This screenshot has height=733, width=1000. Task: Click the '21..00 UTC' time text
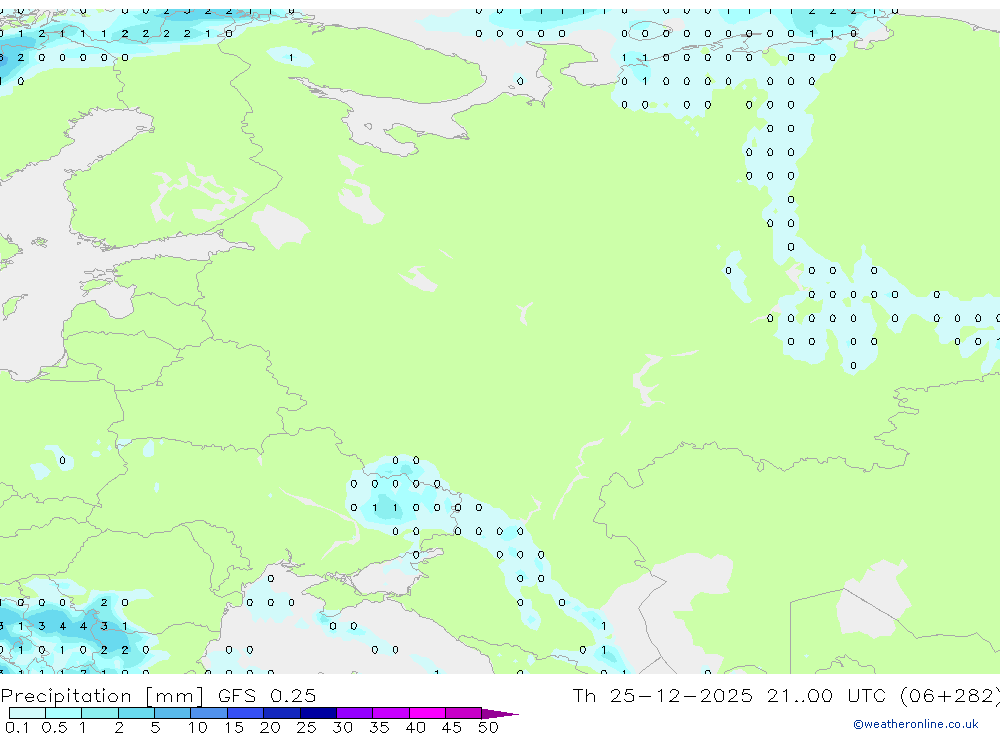pos(827,695)
